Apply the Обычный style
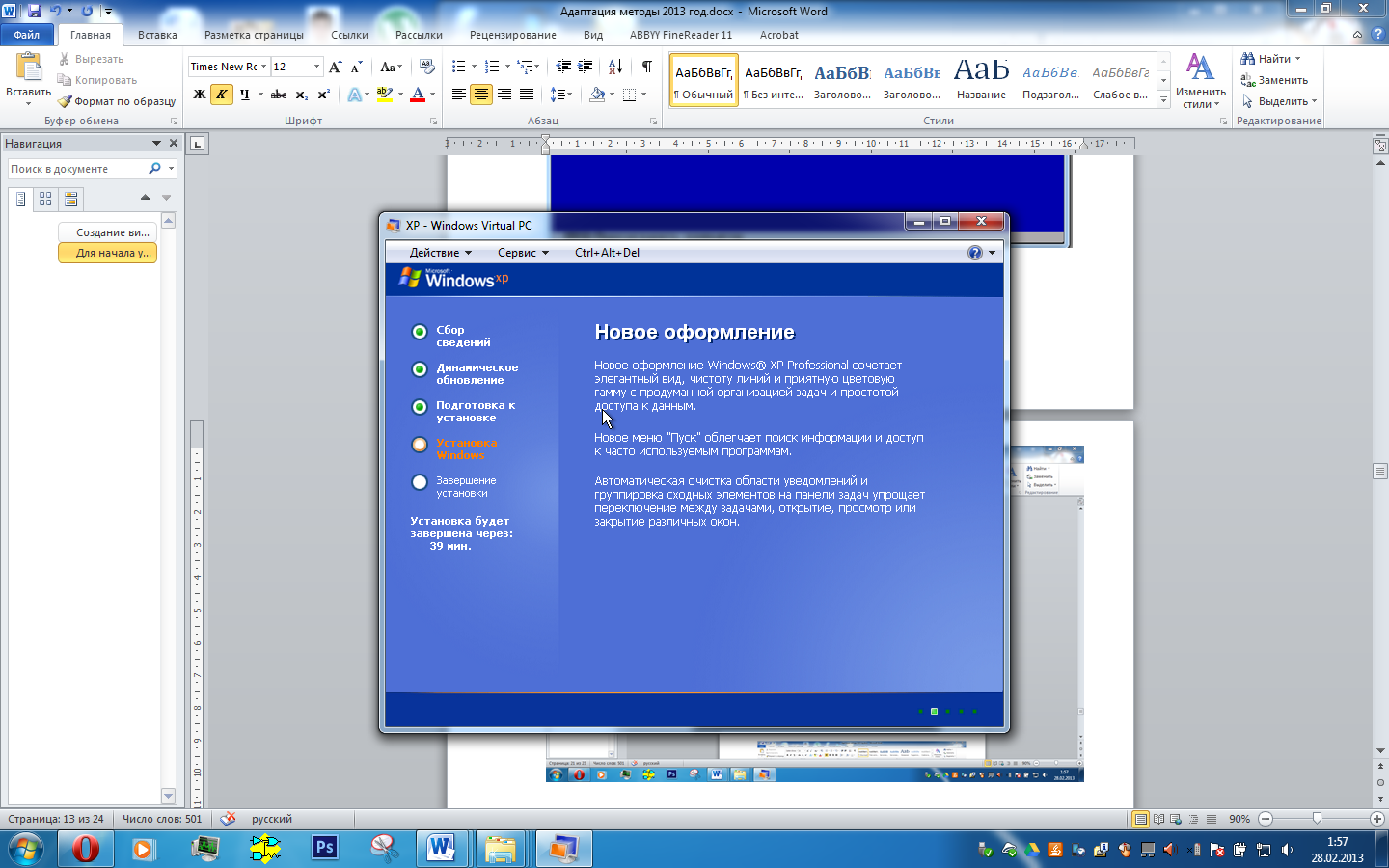This screenshot has height=868, width=1389. point(703,79)
